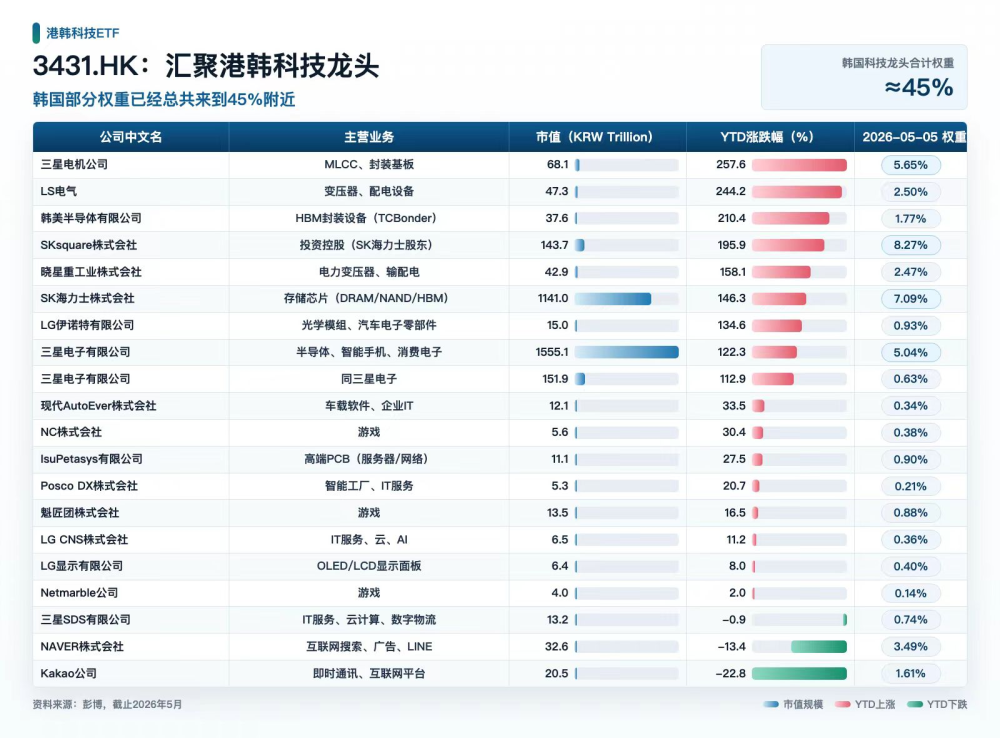Click the 公司中文名 column header
The width and height of the screenshot is (1000, 738).
131,137
